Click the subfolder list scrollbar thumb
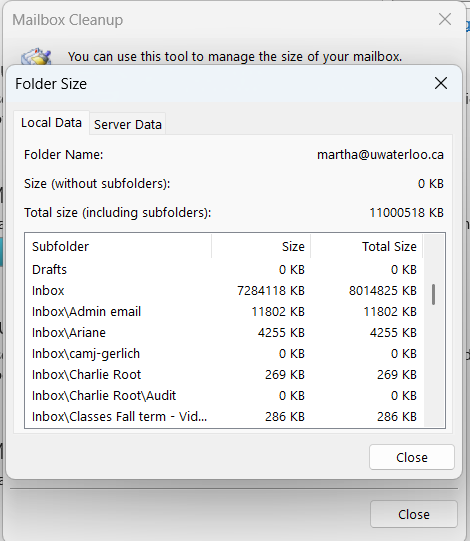This screenshot has width=470, height=541. click(x=433, y=294)
